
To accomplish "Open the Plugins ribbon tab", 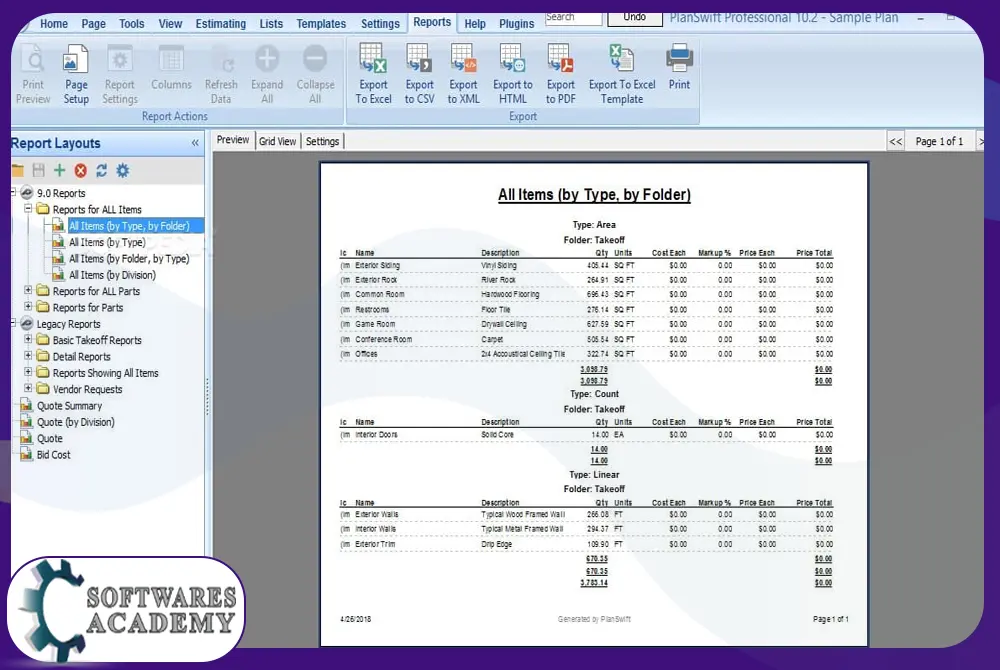I will 517,24.
